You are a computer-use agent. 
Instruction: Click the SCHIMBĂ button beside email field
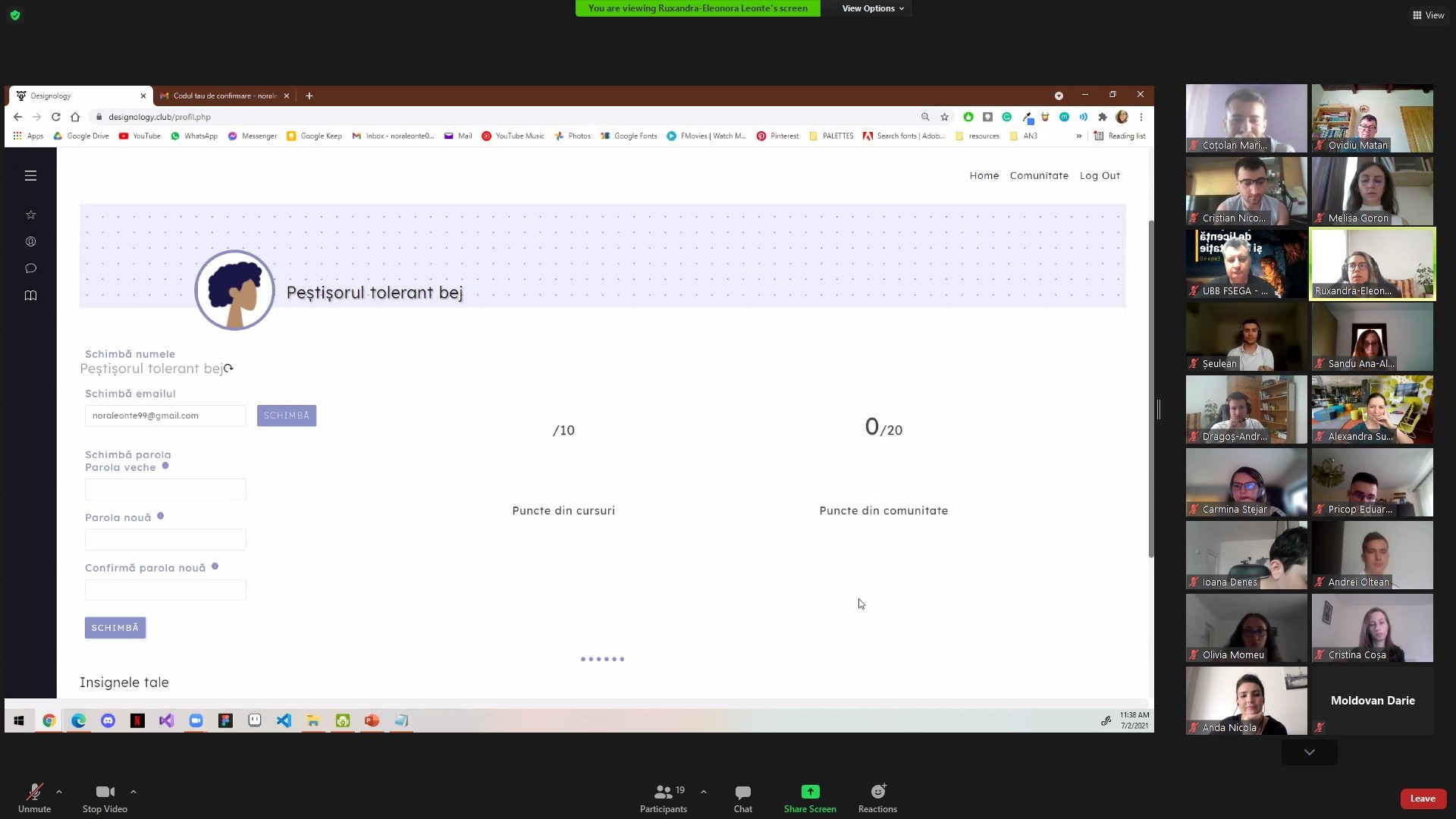(x=286, y=416)
